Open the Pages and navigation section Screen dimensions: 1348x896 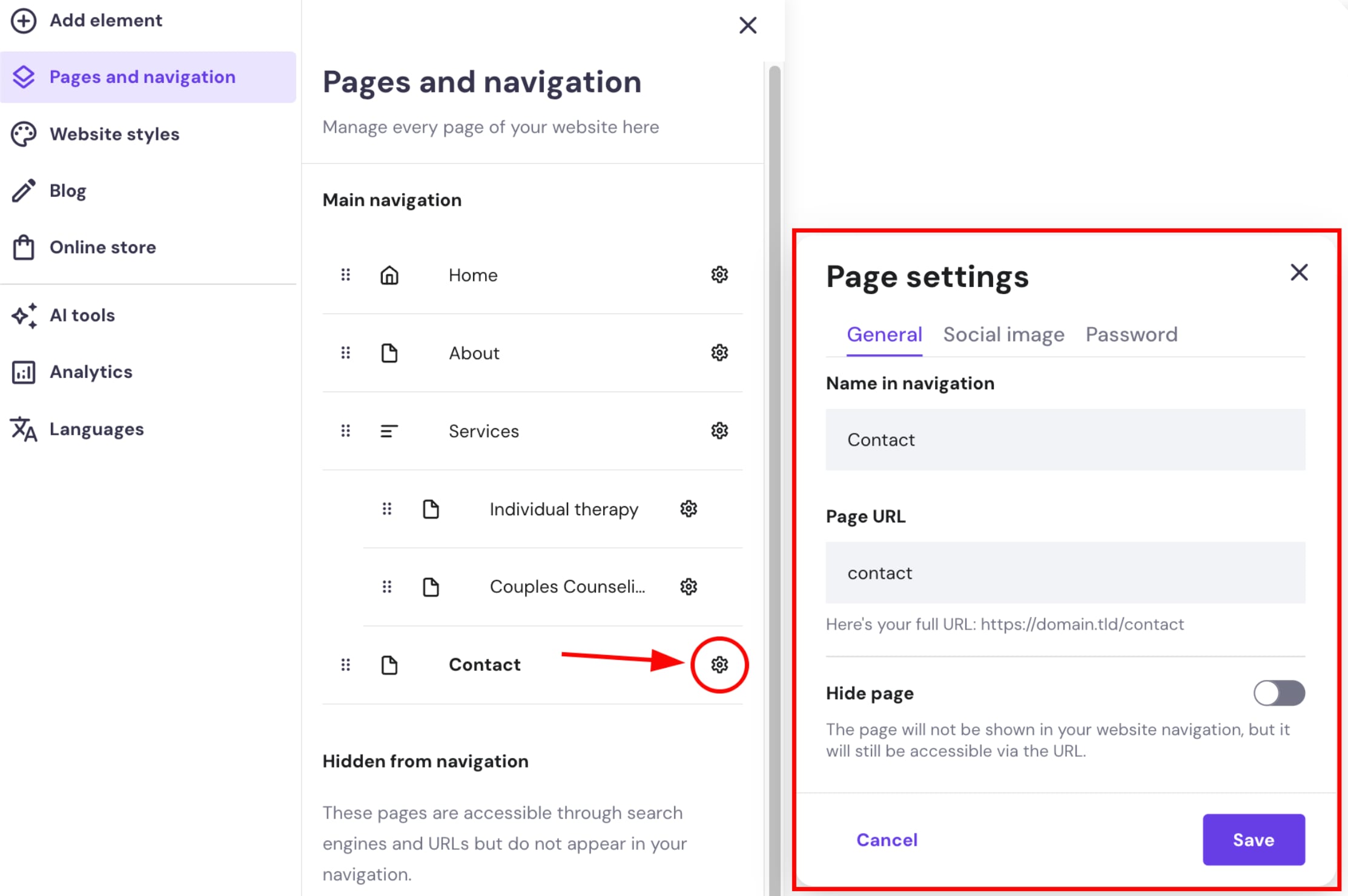(x=142, y=77)
